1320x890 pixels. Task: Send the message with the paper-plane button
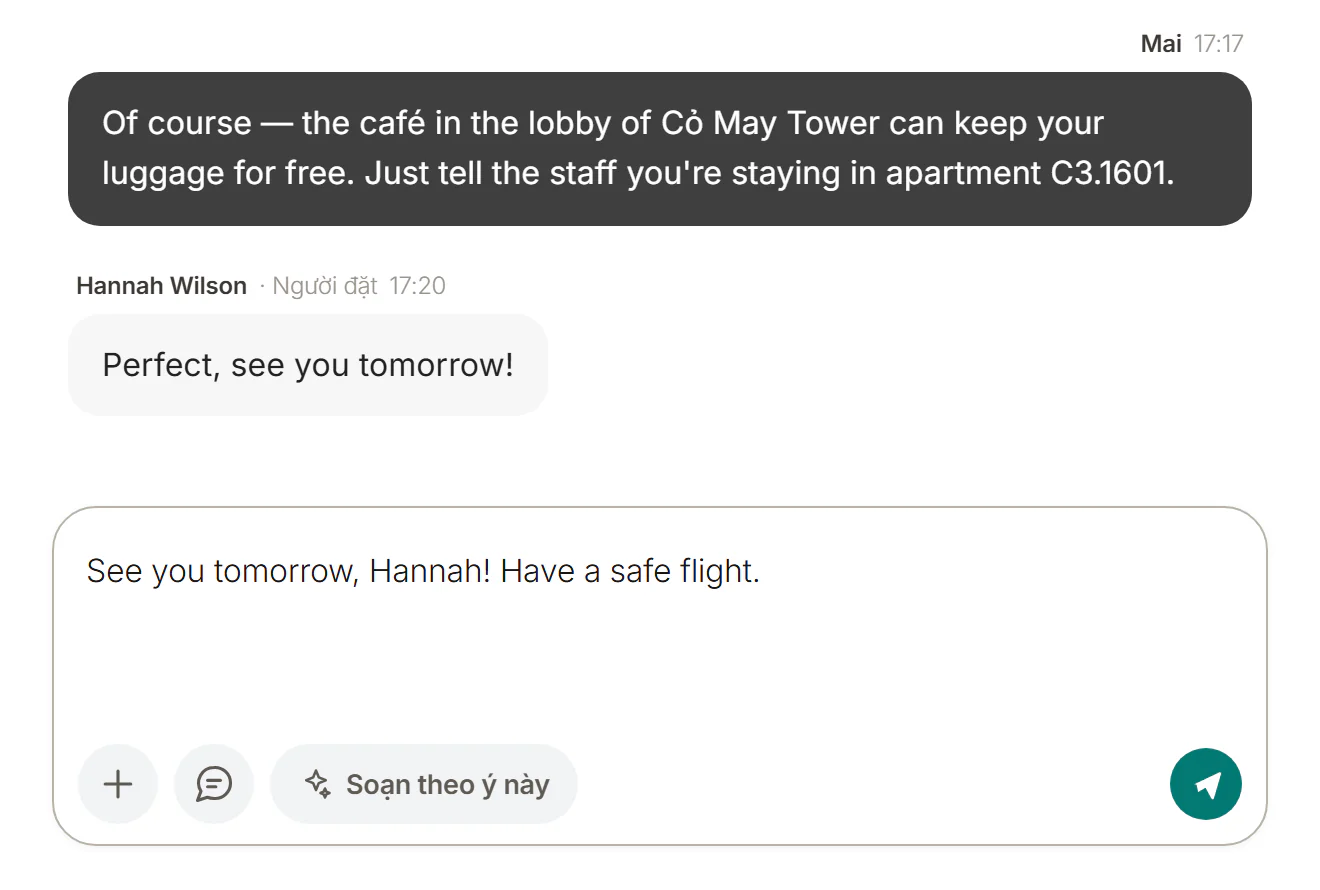pos(1206,785)
